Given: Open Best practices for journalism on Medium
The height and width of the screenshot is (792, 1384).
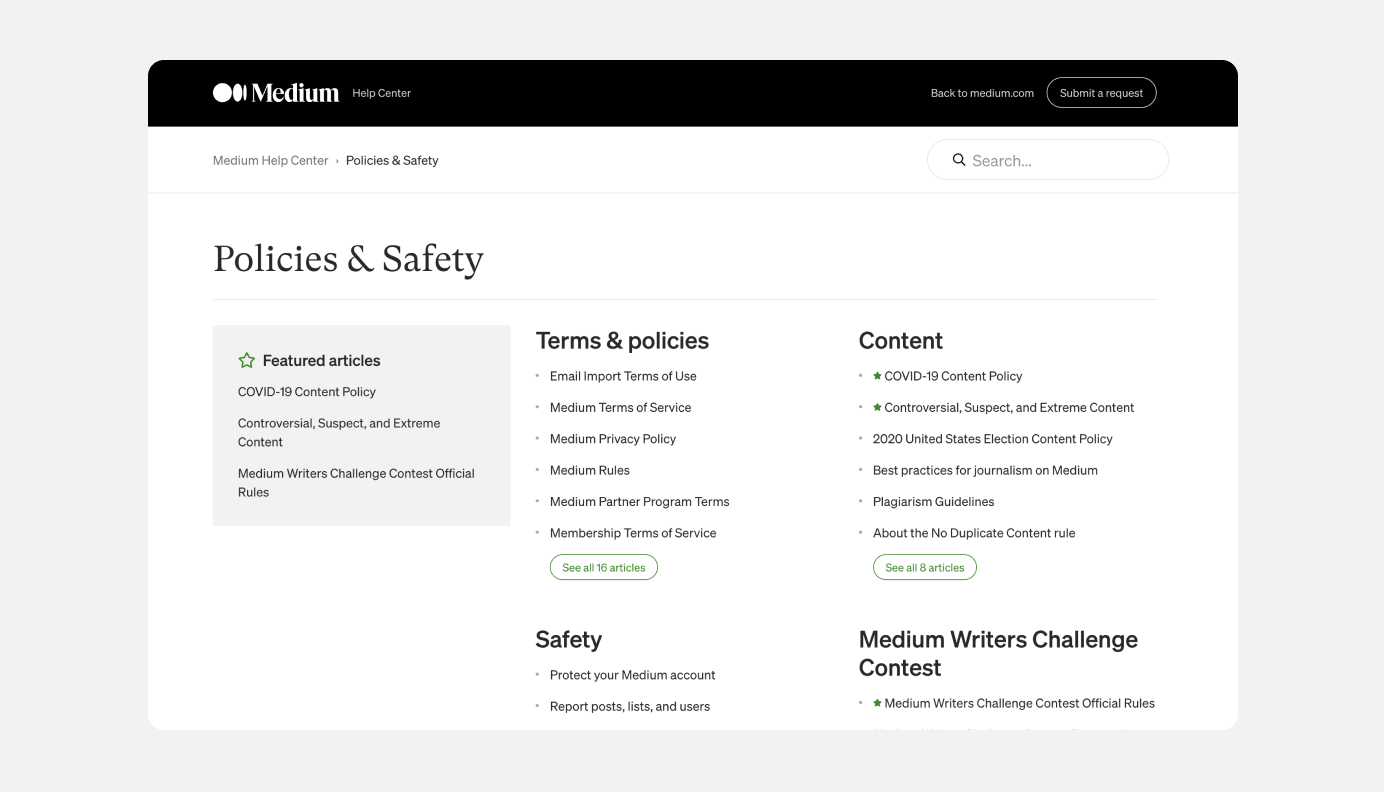Looking at the screenshot, I should [x=985, y=470].
